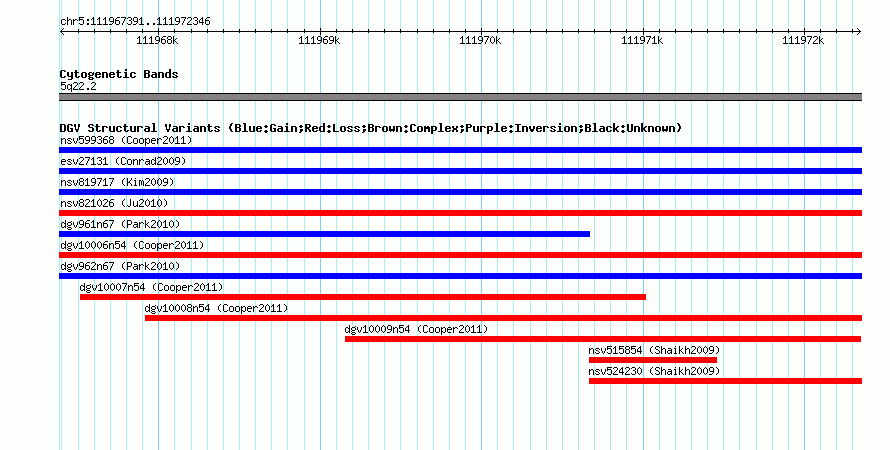Open the dgv10006n54 (Cooper2011) label

pyautogui.click(x=132, y=245)
